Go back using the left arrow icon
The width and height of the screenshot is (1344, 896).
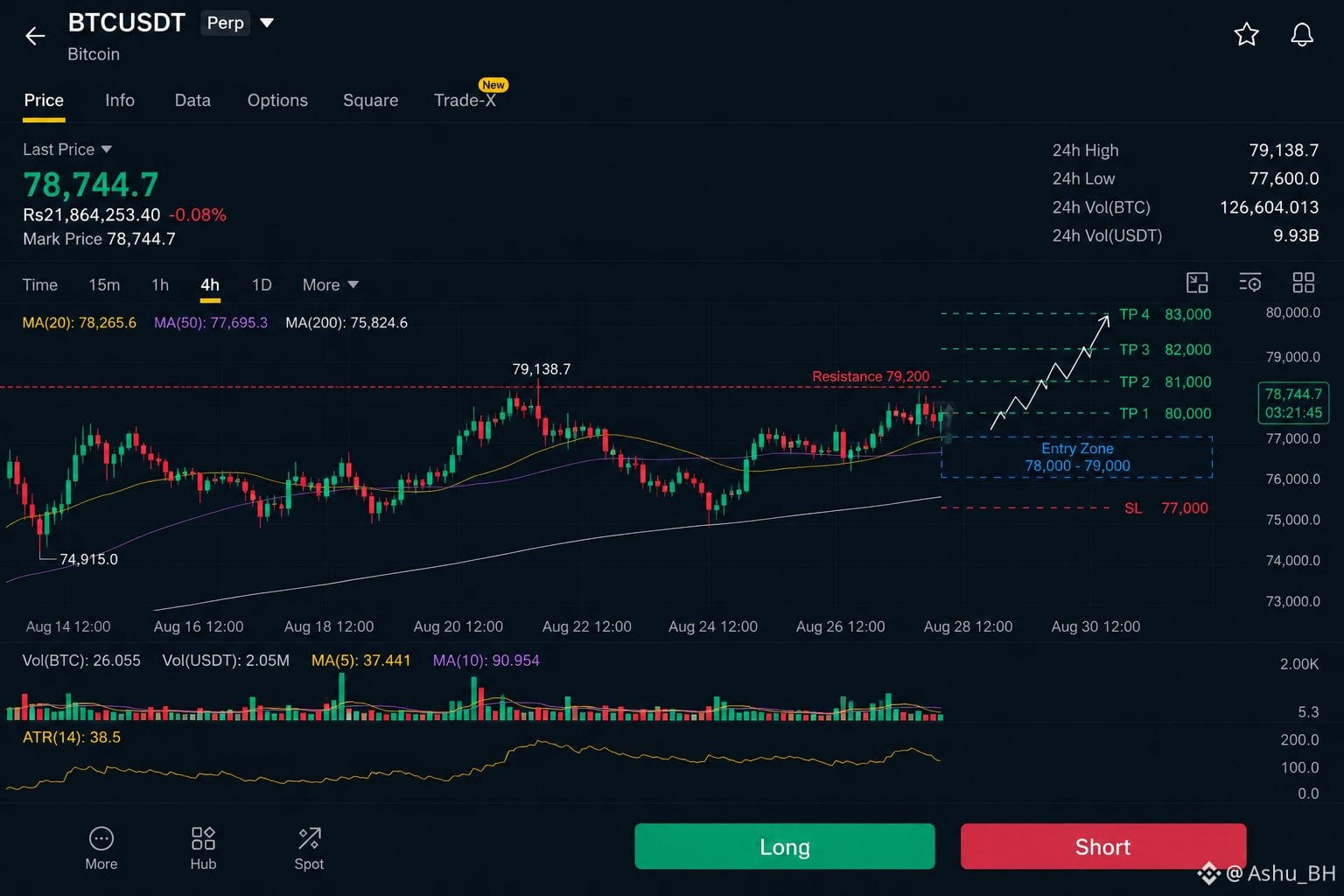35,36
